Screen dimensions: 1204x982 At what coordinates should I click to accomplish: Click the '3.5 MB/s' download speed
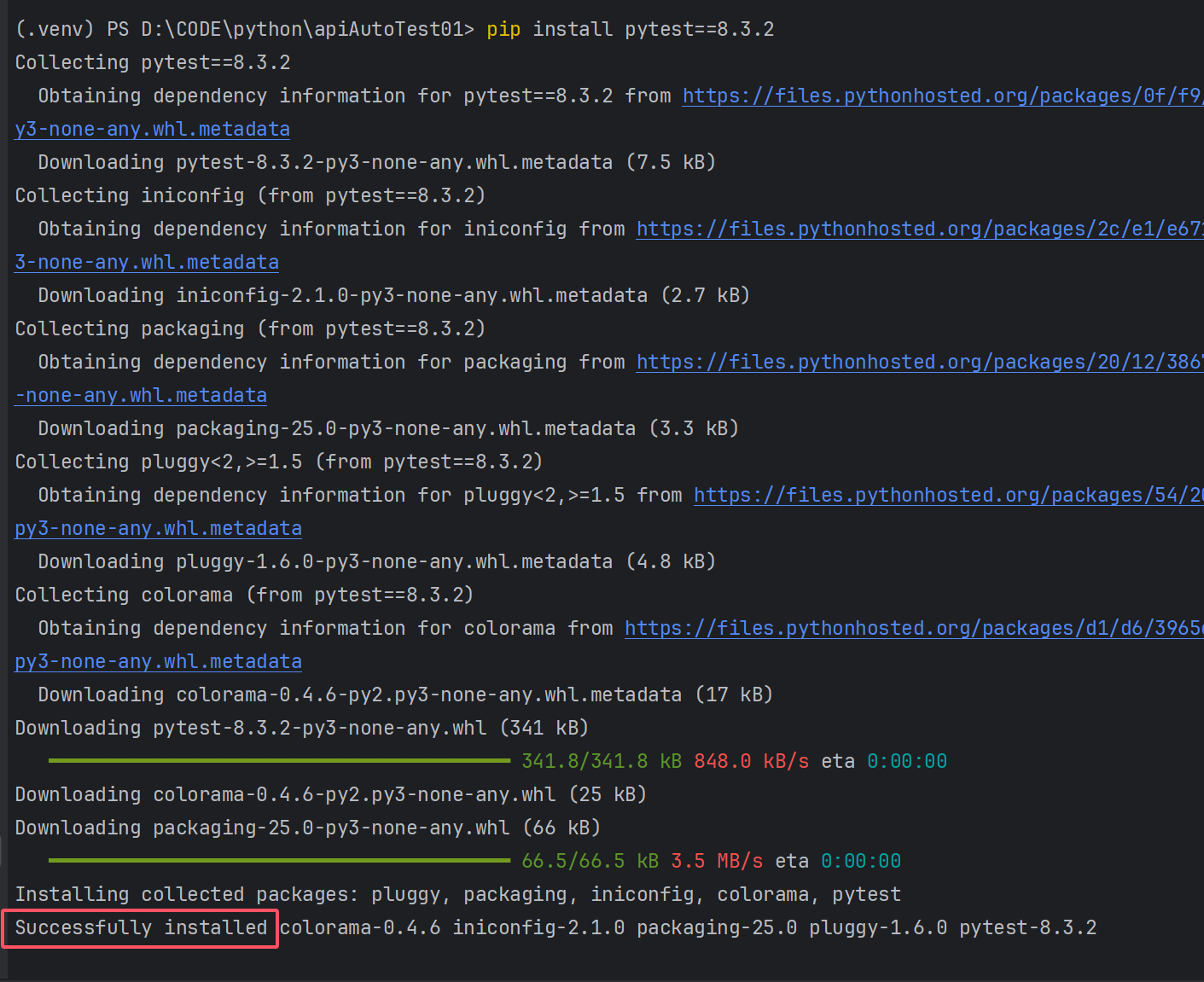717,861
